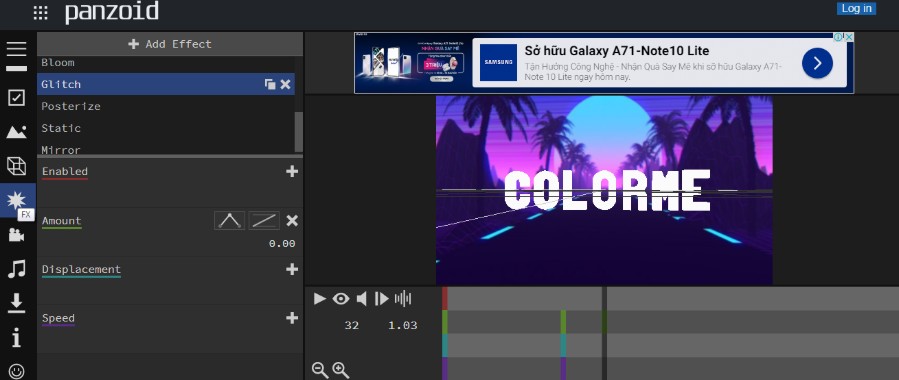The width and height of the screenshot is (899, 380).
Task: Duplicate the Glitch effect
Action: (269, 85)
